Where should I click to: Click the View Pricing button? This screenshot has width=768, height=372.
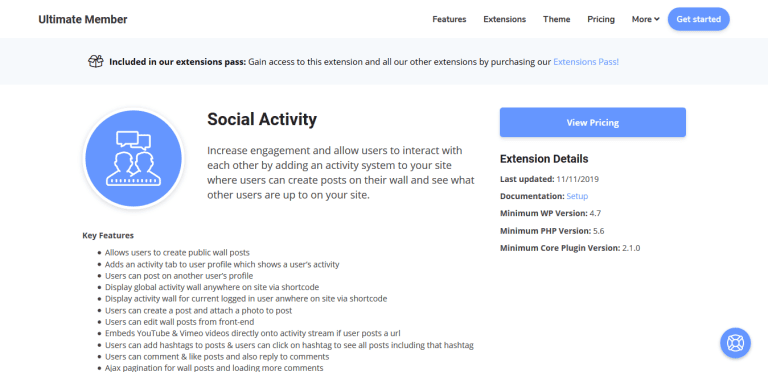tap(593, 122)
